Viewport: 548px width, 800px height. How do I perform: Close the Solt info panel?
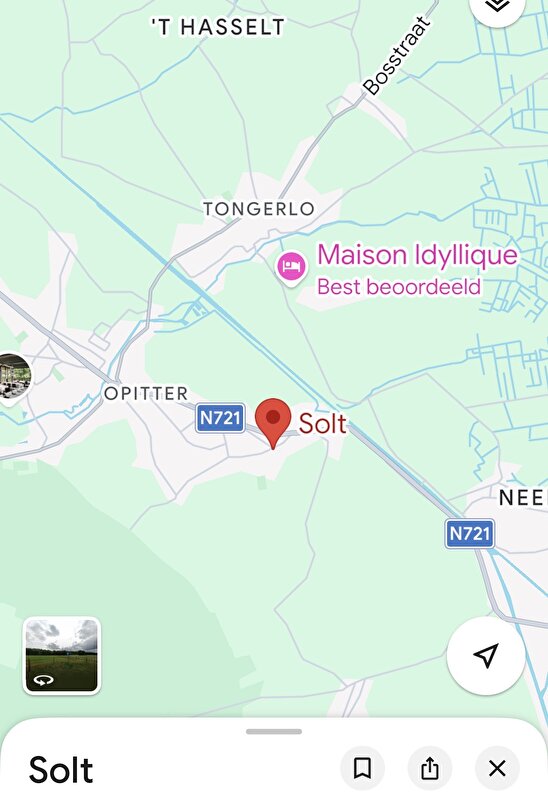click(x=497, y=768)
